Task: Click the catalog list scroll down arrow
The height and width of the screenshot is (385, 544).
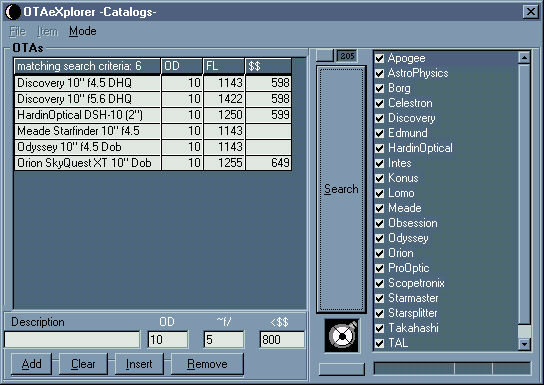Action: tap(524, 344)
